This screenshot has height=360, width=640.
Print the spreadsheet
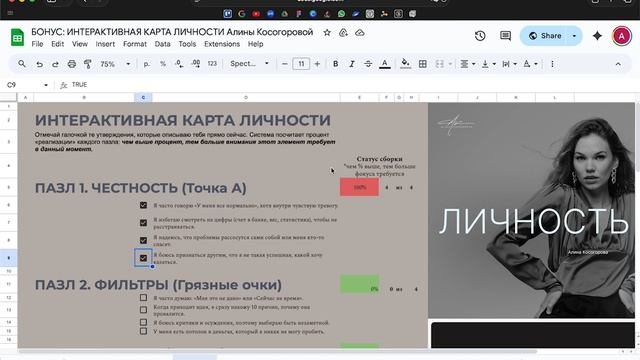pyautogui.click(x=72, y=64)
